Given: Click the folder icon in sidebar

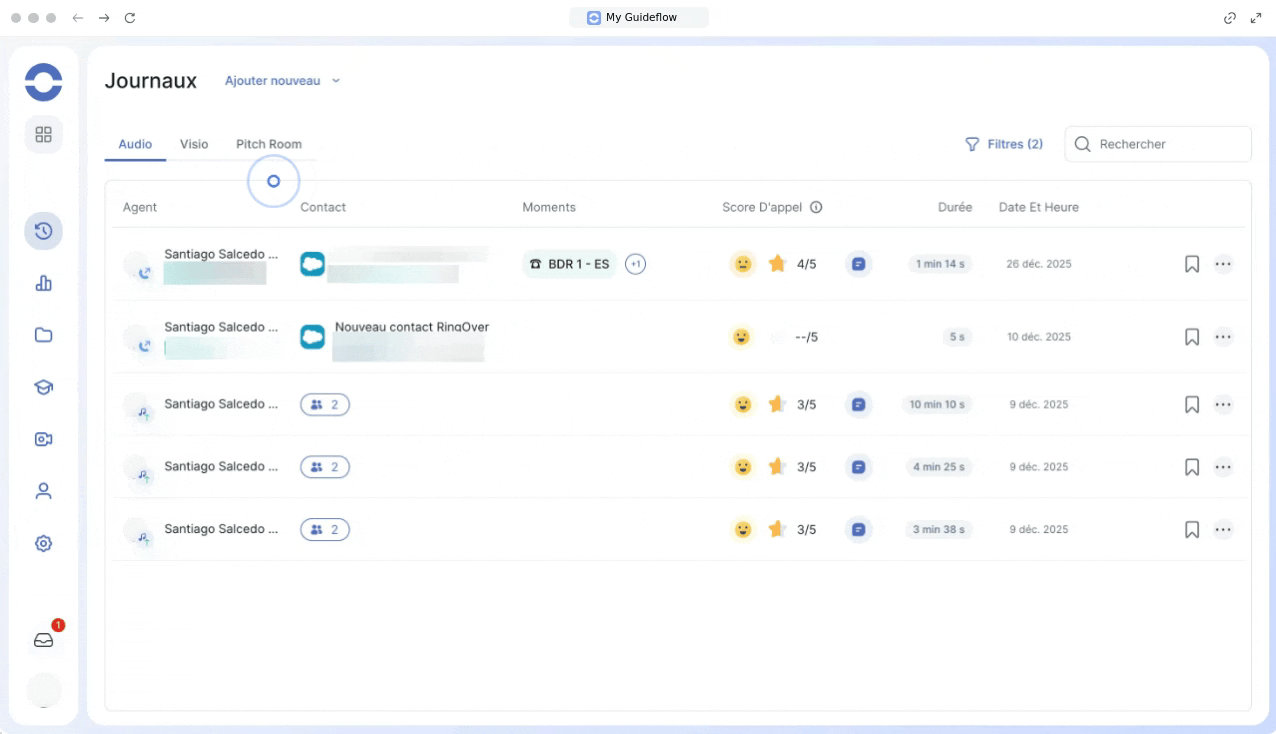Looking at the screenshot, I should (x=43, y=335).
